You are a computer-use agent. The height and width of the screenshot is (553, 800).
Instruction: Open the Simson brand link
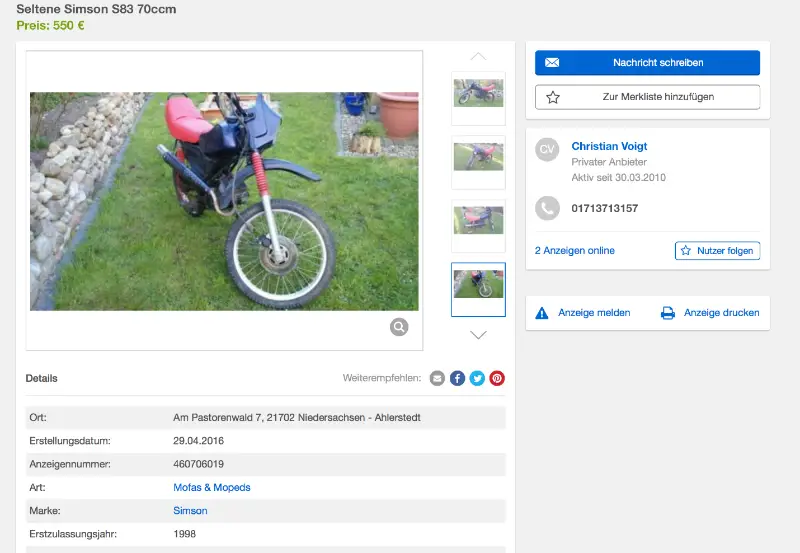click(x=190, y=510)
